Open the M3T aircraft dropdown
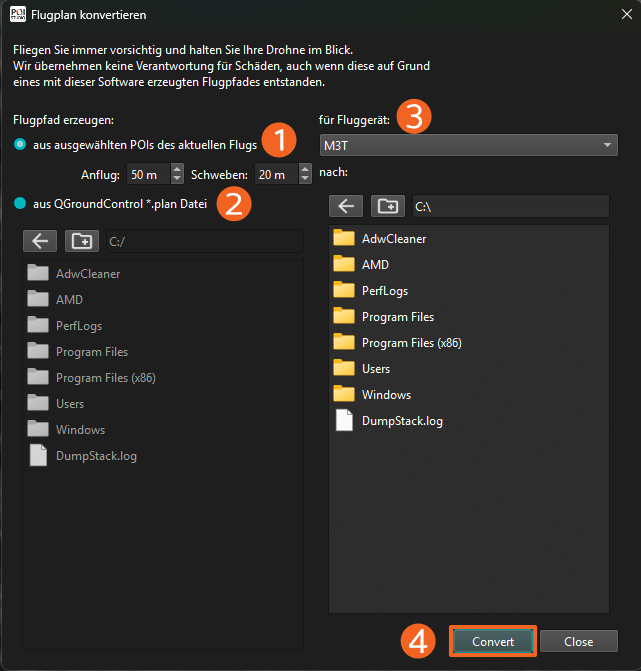The height and width of the screenshot is (671, 641). click(x=468, y=146)
